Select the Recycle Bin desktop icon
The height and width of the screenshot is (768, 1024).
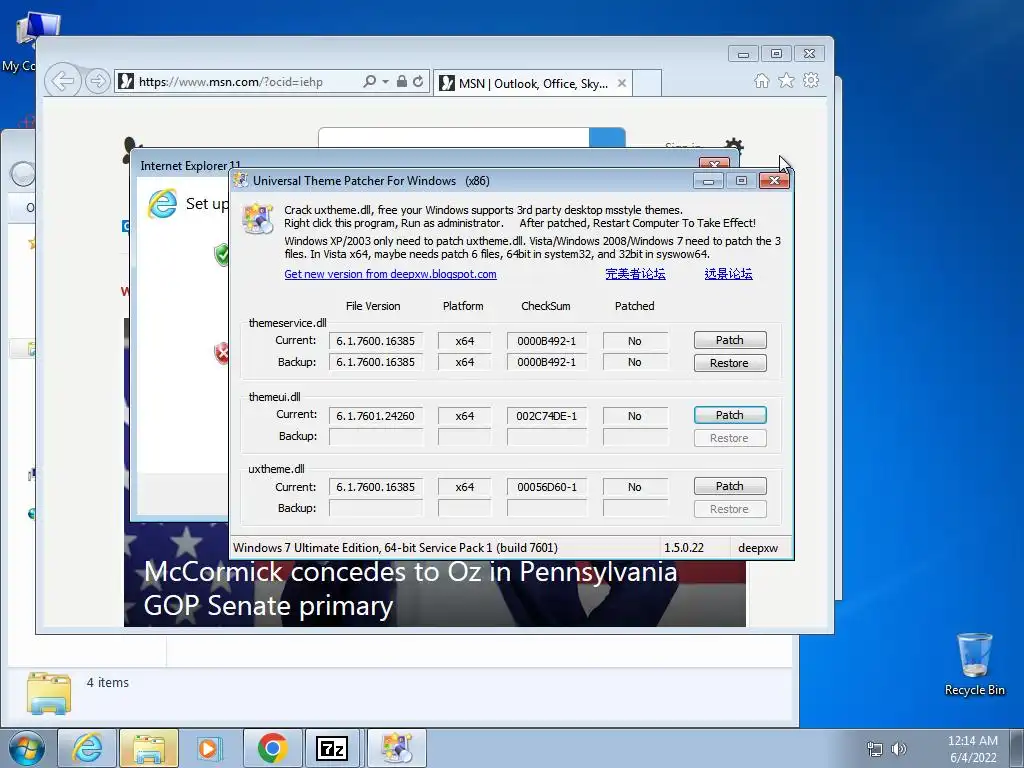pos(974,664)
